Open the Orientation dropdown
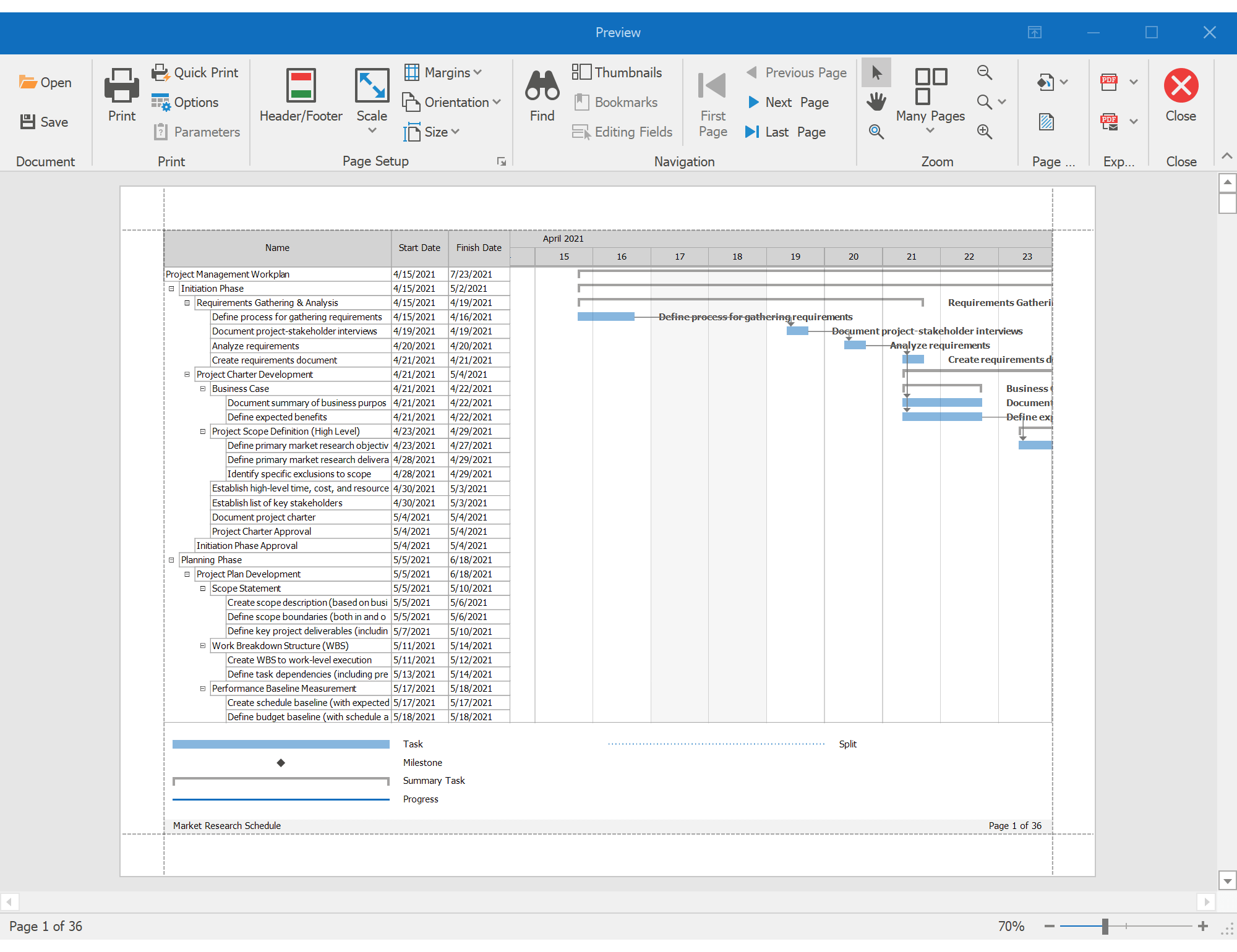The height and width of the screenshot is (952, 1237). 452,102
